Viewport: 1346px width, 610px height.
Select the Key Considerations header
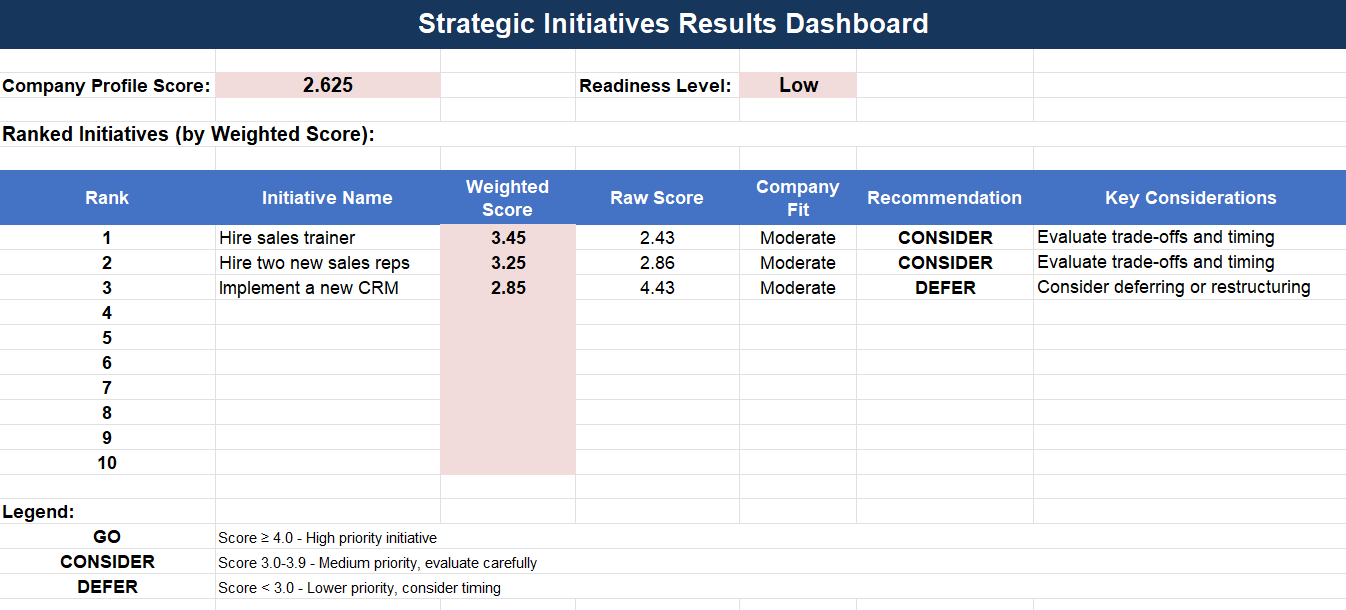click(1190, 197)
